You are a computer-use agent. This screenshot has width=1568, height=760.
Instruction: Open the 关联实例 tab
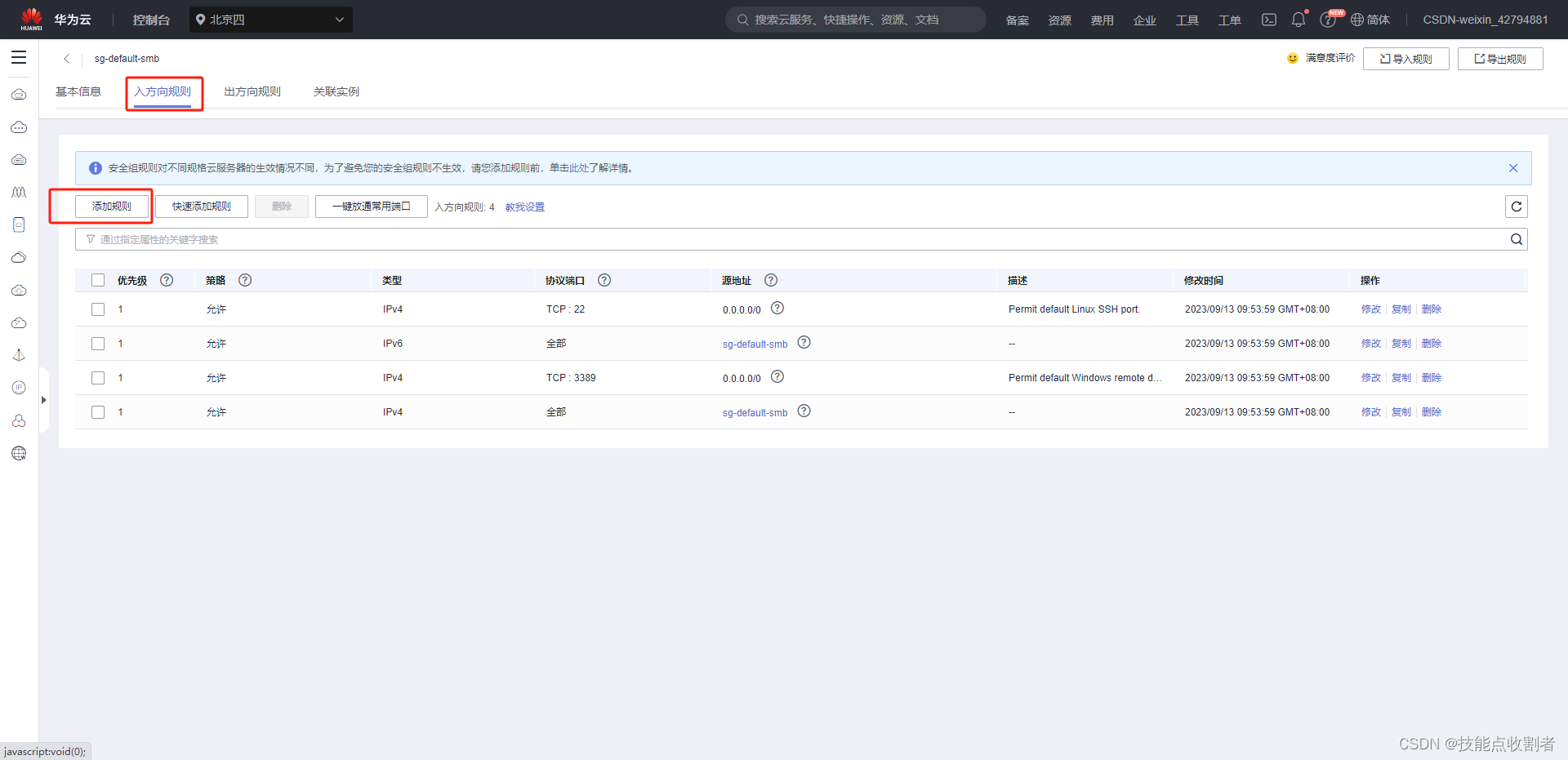tap(336, 91)
